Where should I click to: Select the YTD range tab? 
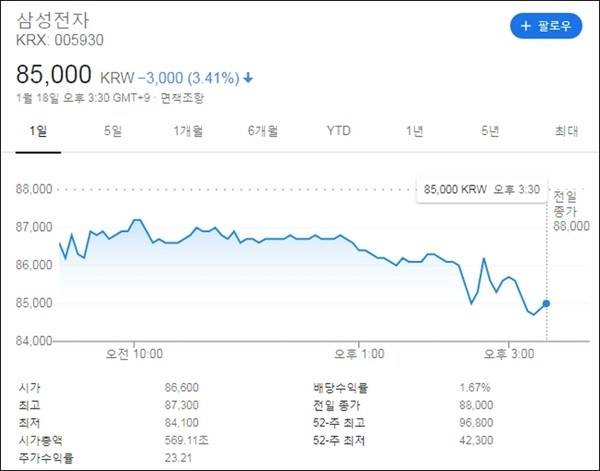pyautogui.click(x=339, y=131)
